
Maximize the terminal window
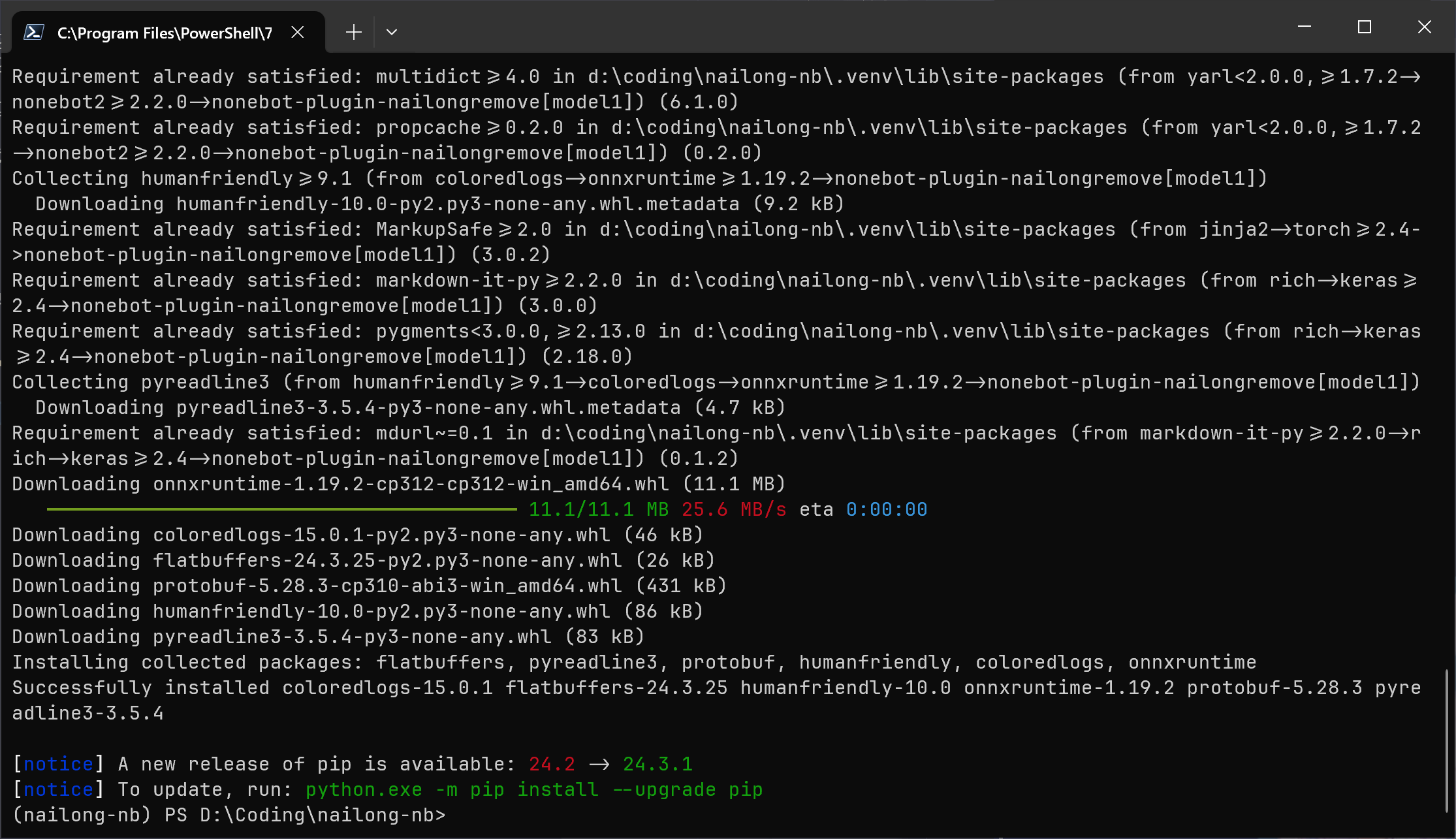[x=1364, y=27]
